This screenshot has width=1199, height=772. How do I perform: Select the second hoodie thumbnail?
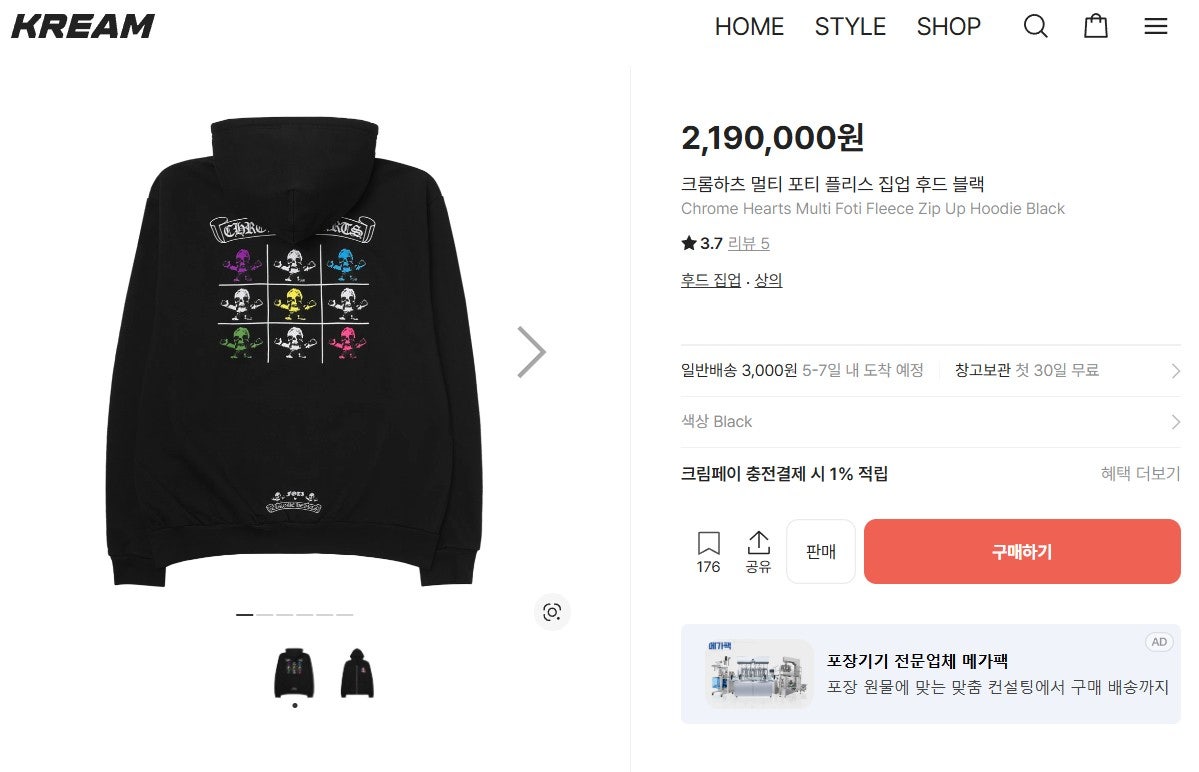[357, 672]
